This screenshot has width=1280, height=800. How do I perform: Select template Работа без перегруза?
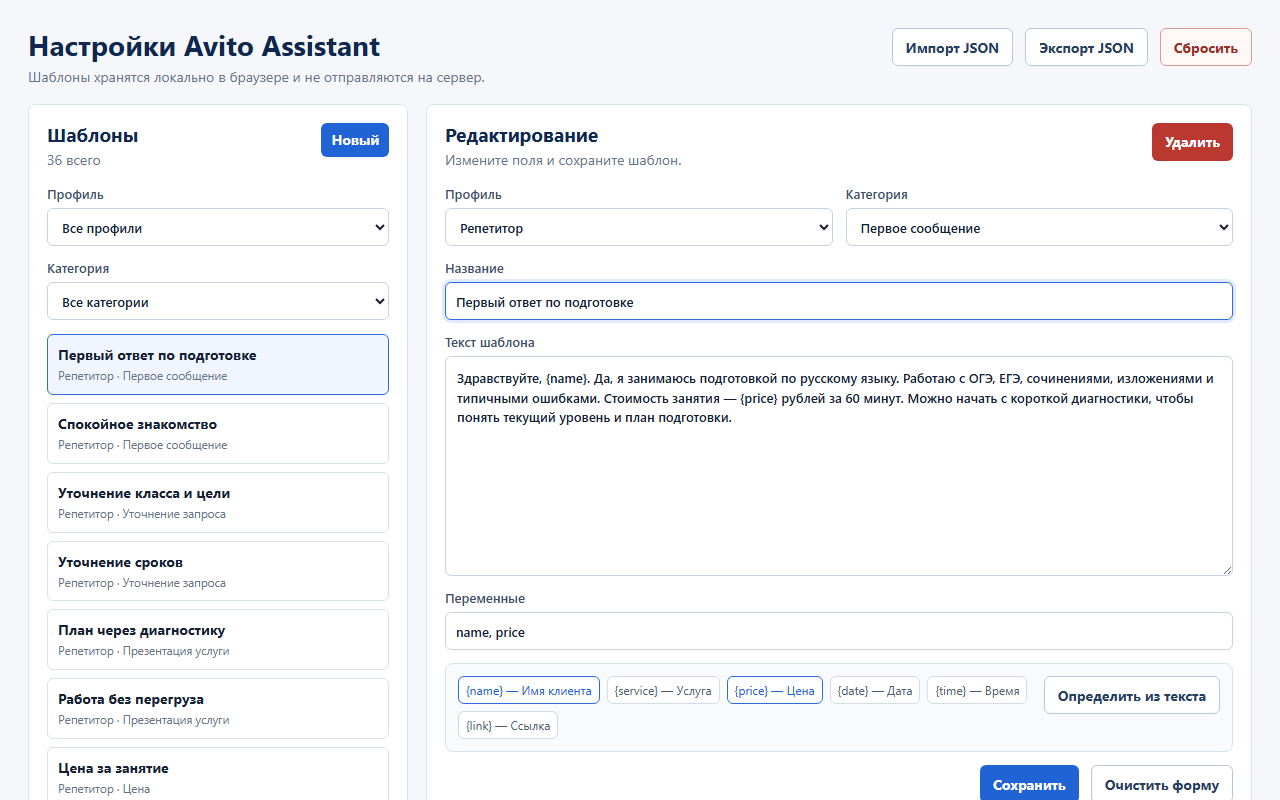(x=218, y=708)
